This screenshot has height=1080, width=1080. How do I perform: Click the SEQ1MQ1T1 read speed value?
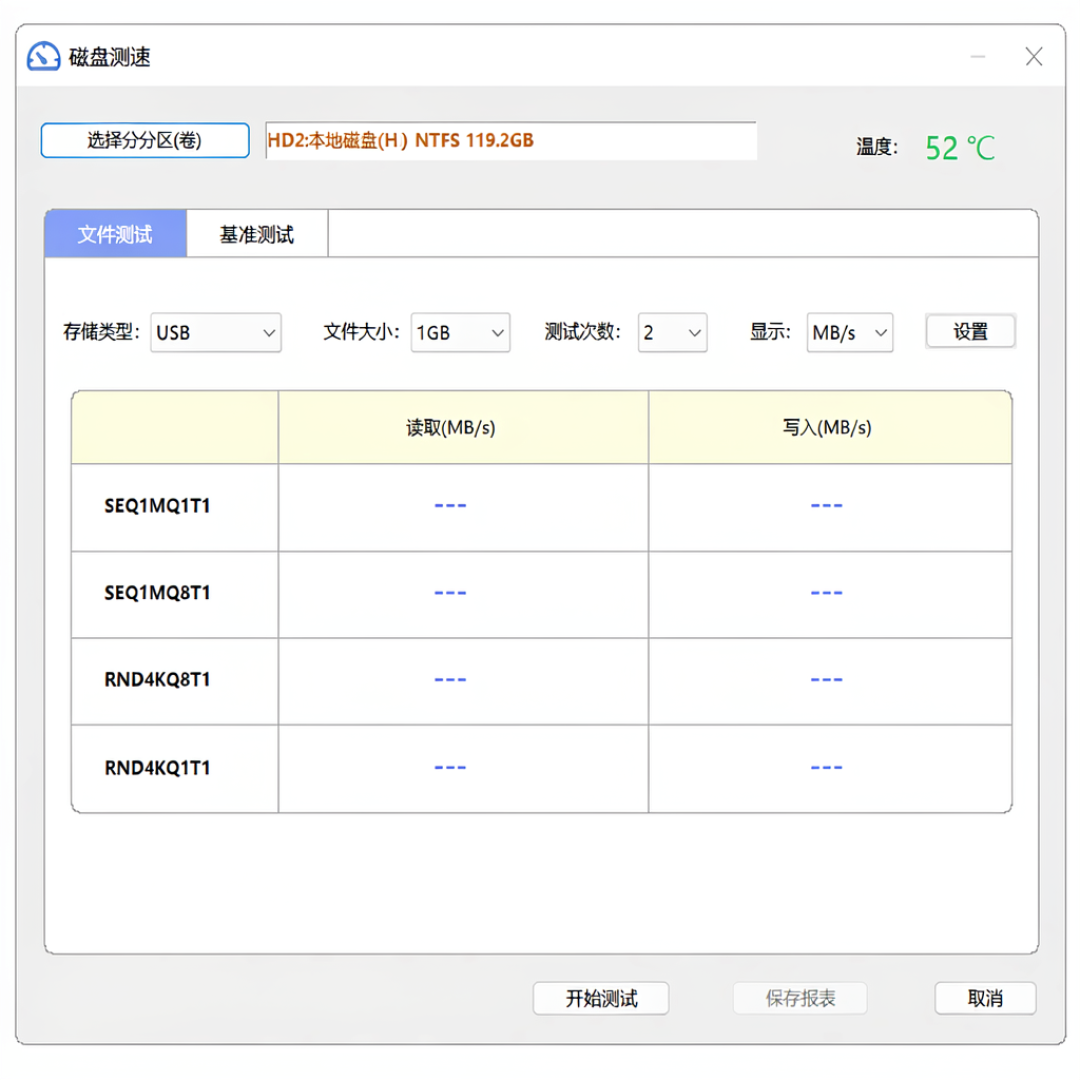450,506
